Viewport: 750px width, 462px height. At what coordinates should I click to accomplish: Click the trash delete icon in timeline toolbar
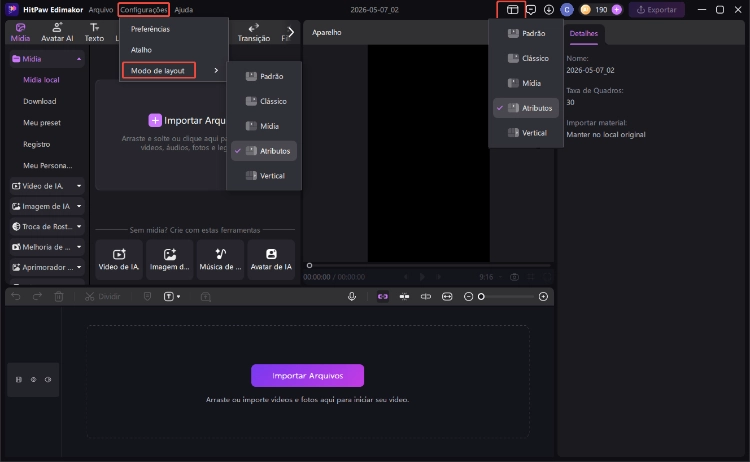[x=59, y=297]
